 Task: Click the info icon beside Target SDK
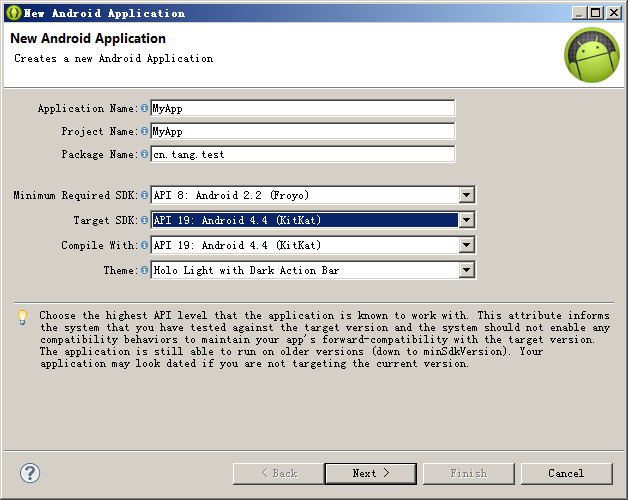pyautogui.click(x=145, y=220)
